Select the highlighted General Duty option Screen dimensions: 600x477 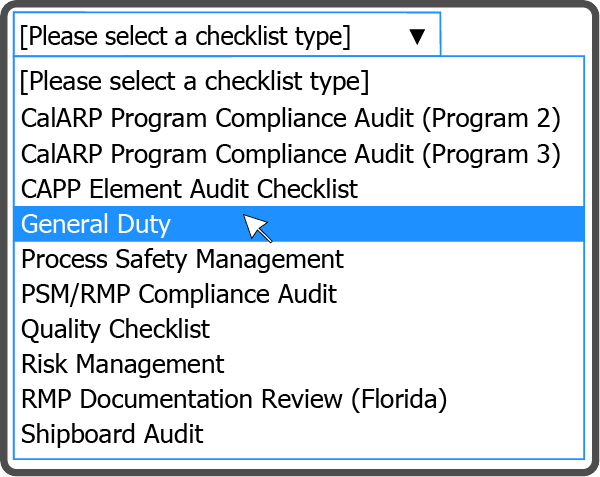tap(299, 224)
